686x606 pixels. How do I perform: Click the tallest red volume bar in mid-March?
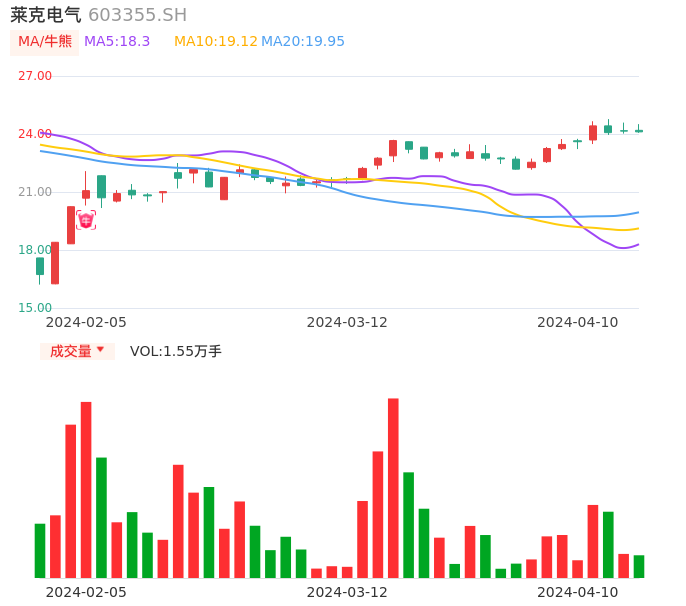click(x=393, y=487)
